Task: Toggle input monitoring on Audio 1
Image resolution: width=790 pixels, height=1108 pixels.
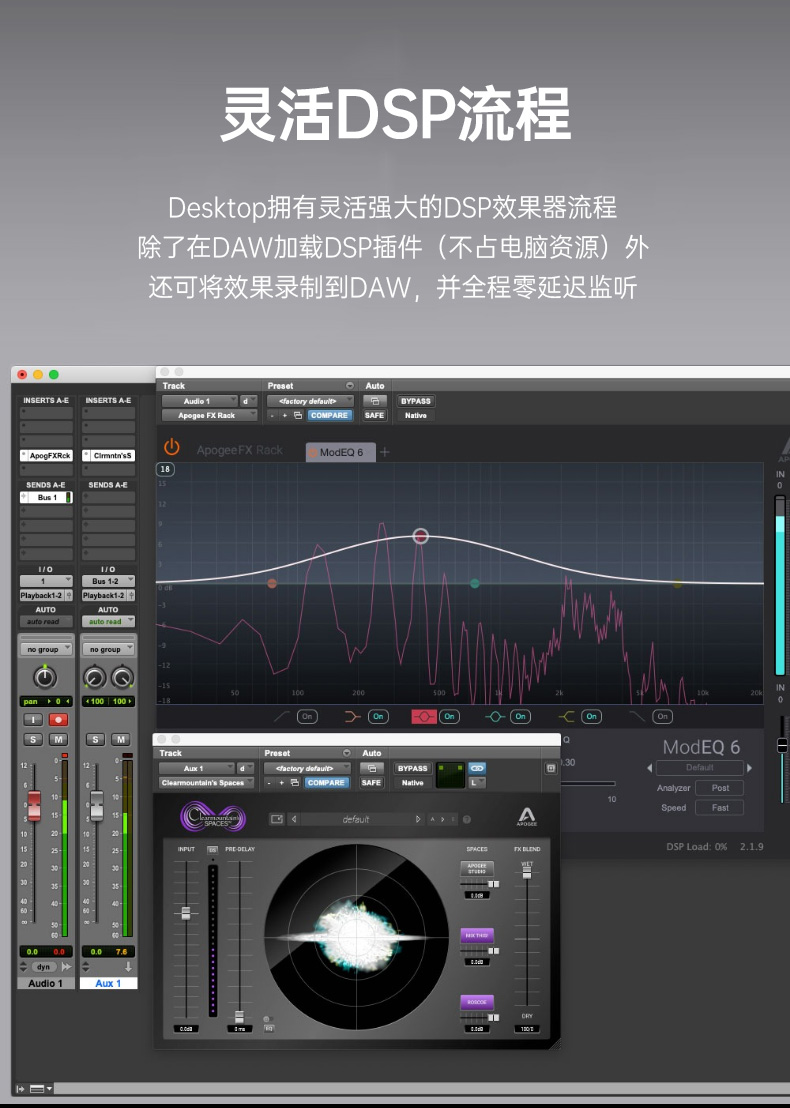Action: 33,720
